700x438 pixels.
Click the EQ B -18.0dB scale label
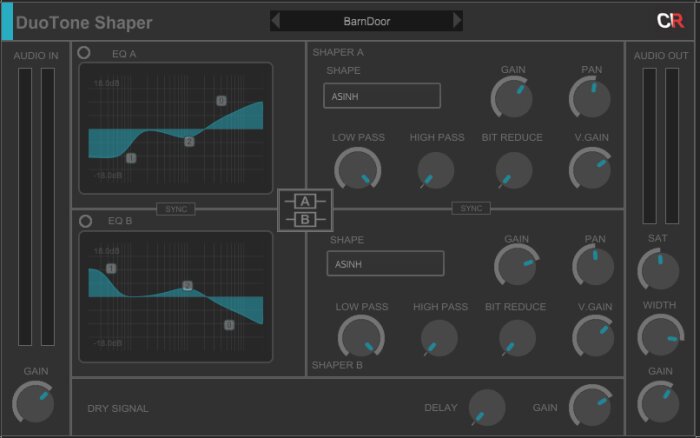point(108,343)
